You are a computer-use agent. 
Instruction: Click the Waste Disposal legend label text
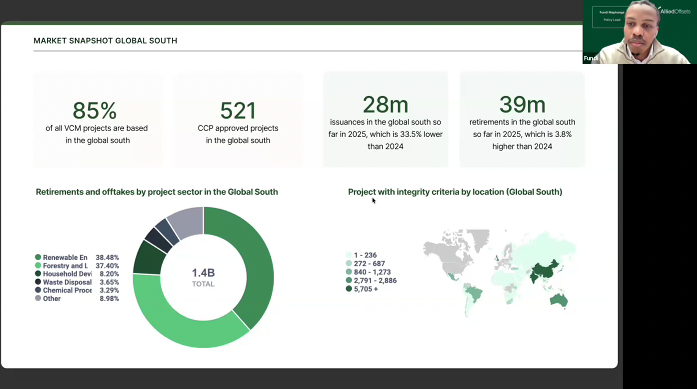coord(67,282)
